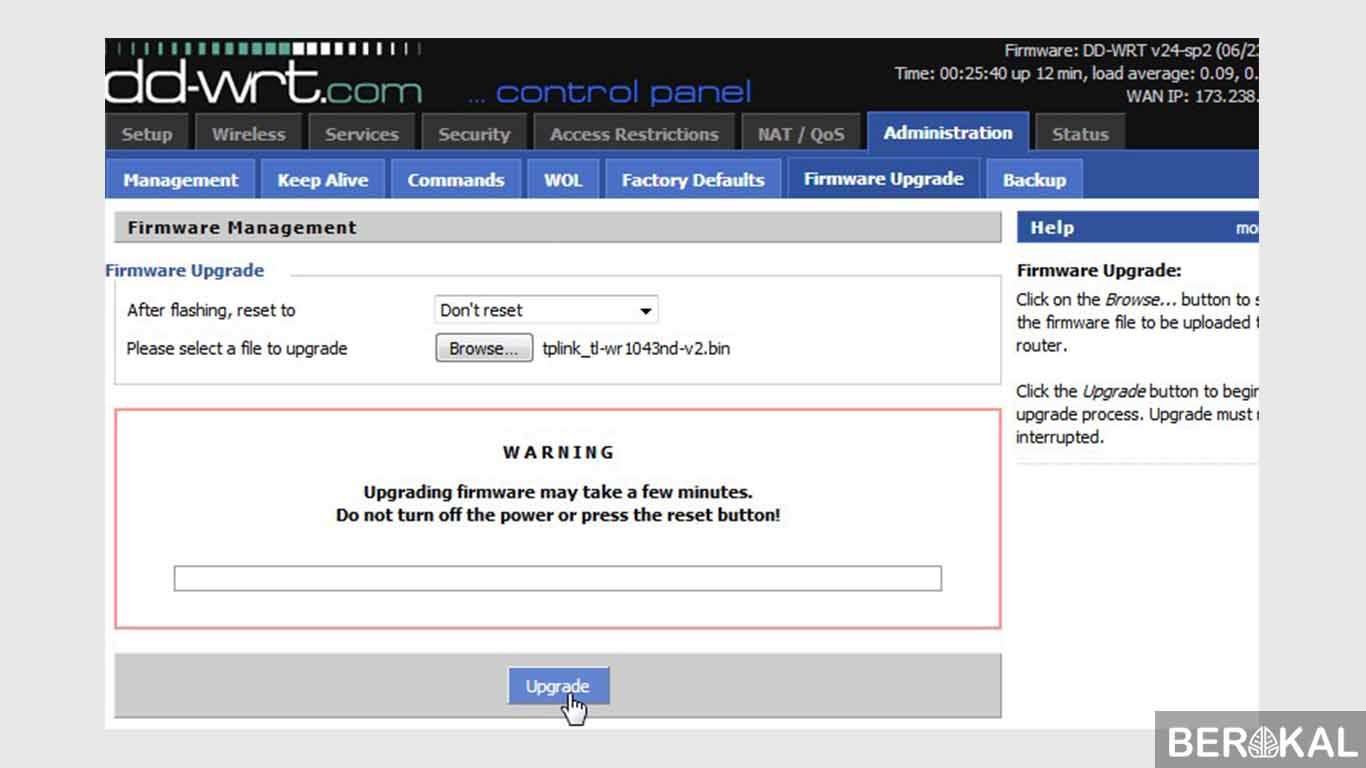Select the WOL sub-tab
The height and width of the screenshot is (768, 1366).
tap(563, 180)
